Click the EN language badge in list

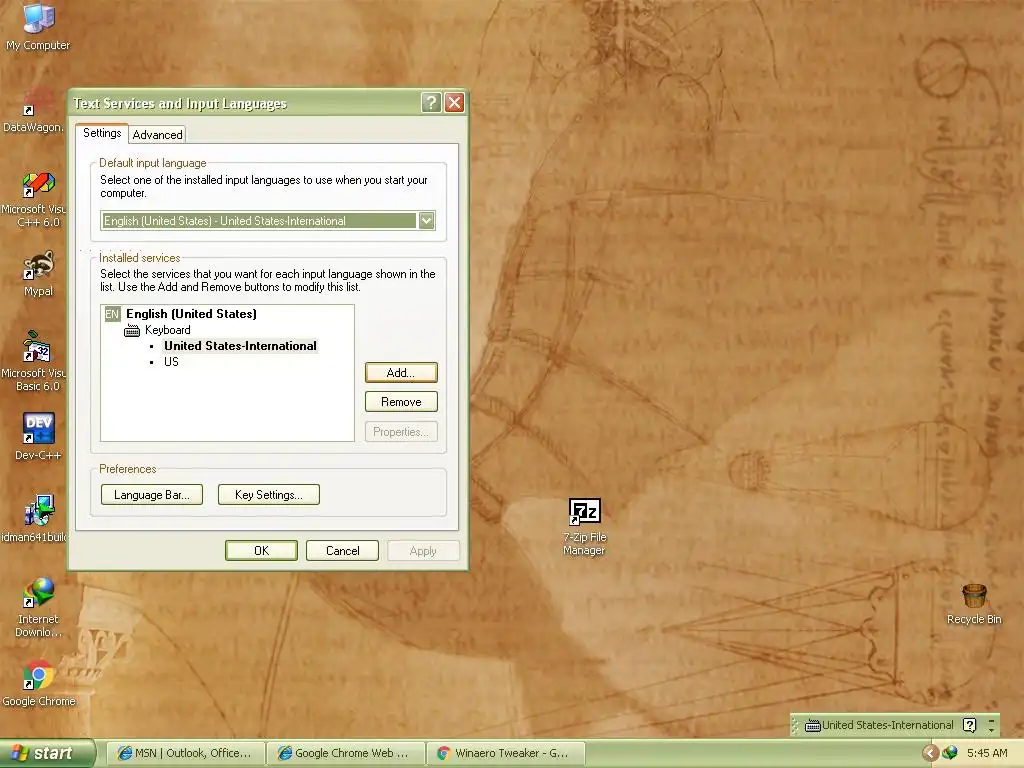pyautogui.click(x=112, y=314)
